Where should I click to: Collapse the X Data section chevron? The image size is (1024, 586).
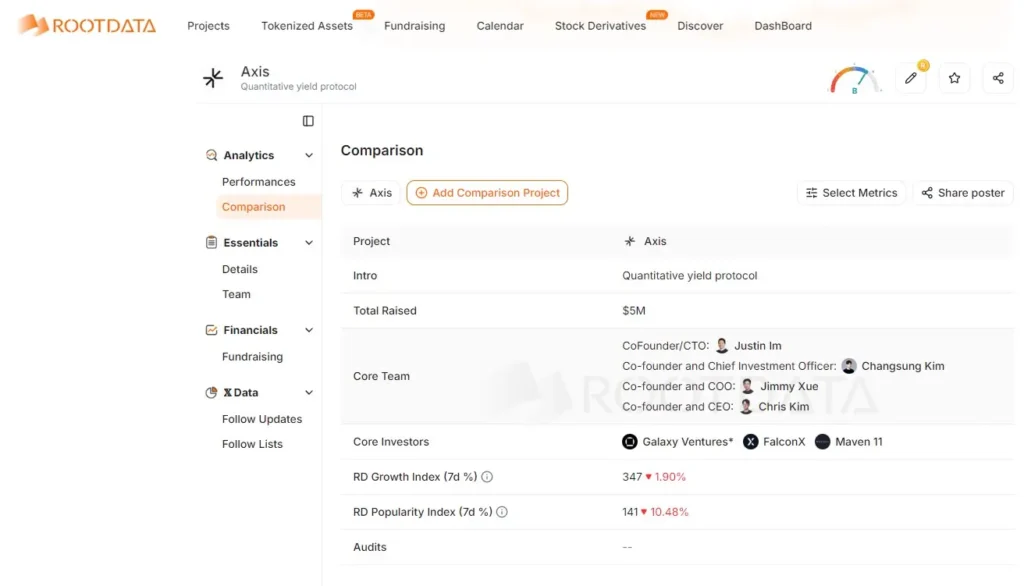click(309, 393)
